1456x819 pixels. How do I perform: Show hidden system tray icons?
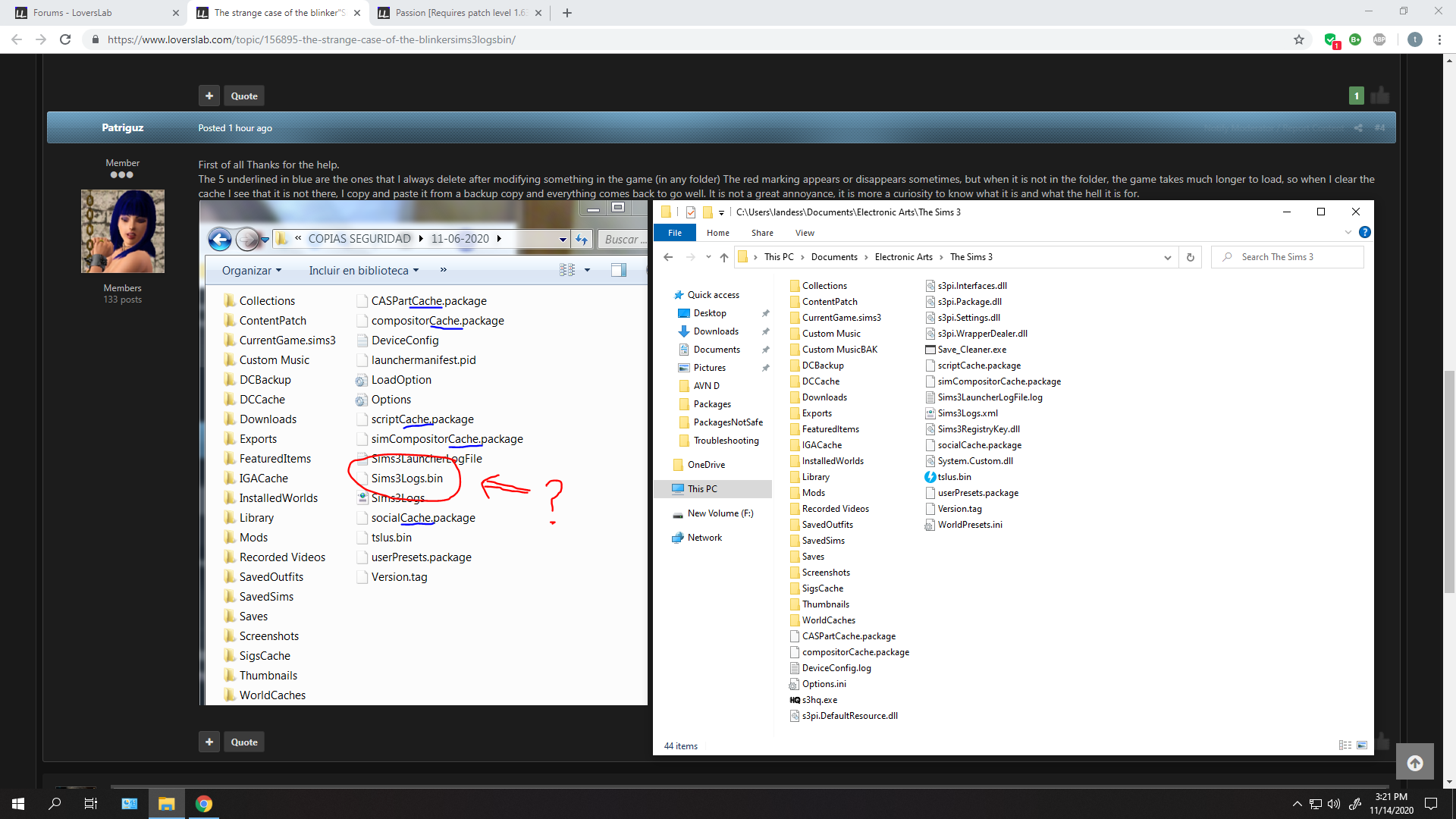coord(1297,804)
